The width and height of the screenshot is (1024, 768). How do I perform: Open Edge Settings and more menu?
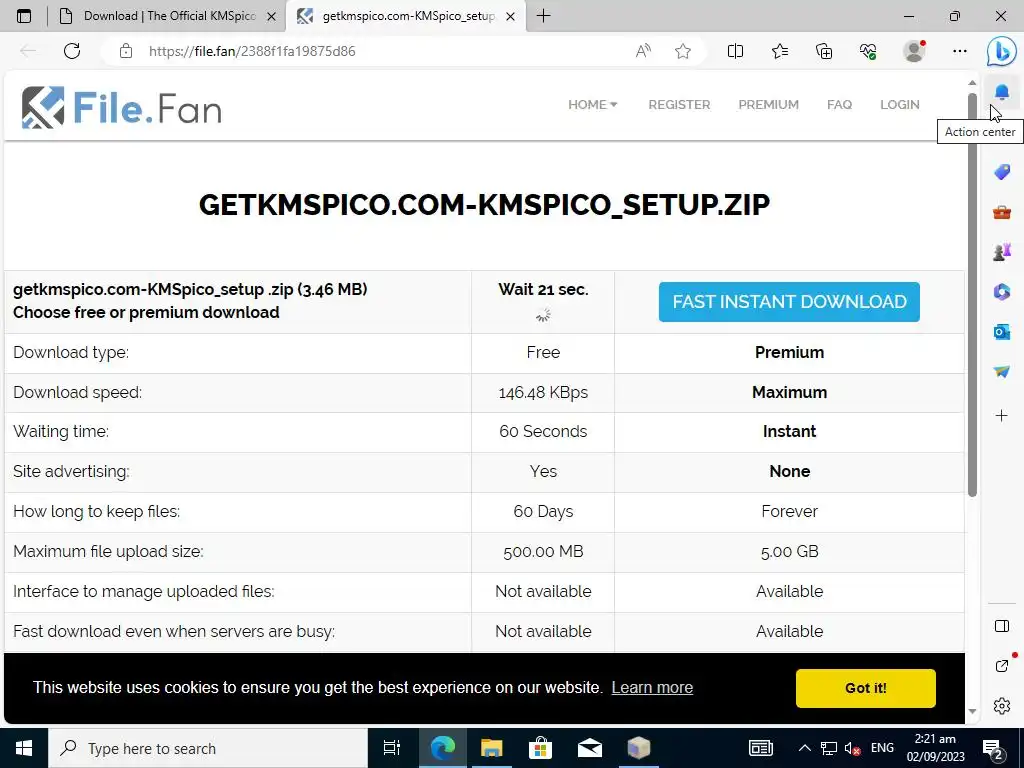click(x=959, y=51)
